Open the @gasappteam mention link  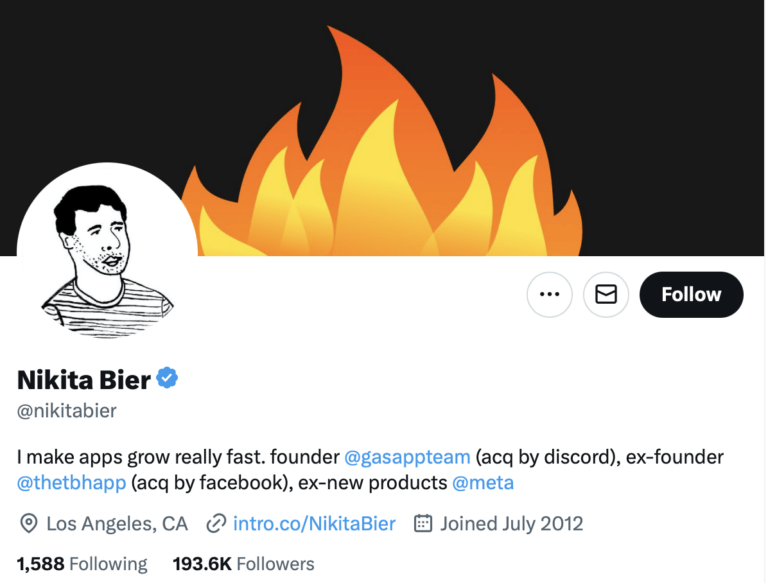click(407, 457)
